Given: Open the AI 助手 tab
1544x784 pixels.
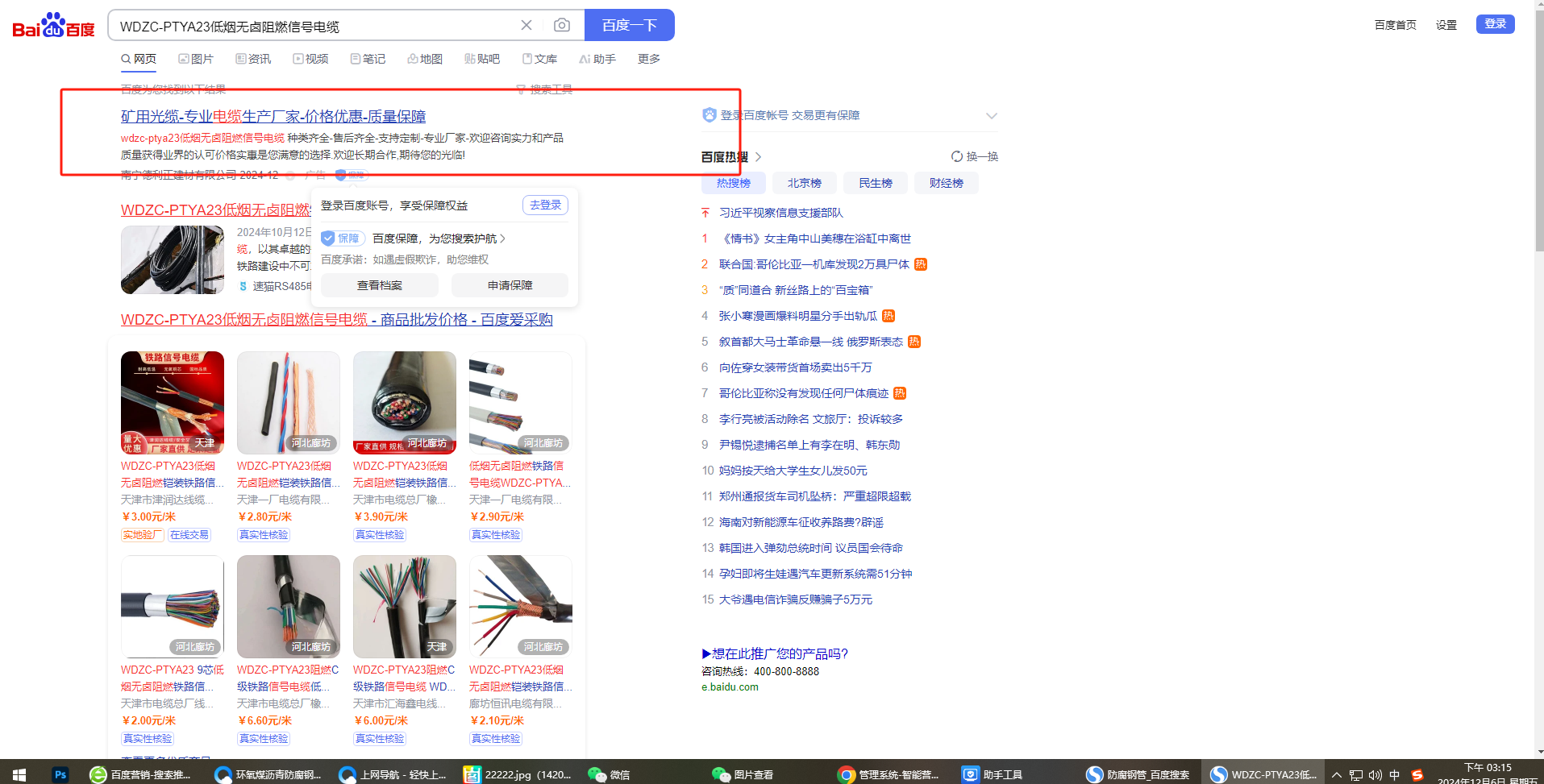Looking at the screenshot, I should tap(597, 59).
